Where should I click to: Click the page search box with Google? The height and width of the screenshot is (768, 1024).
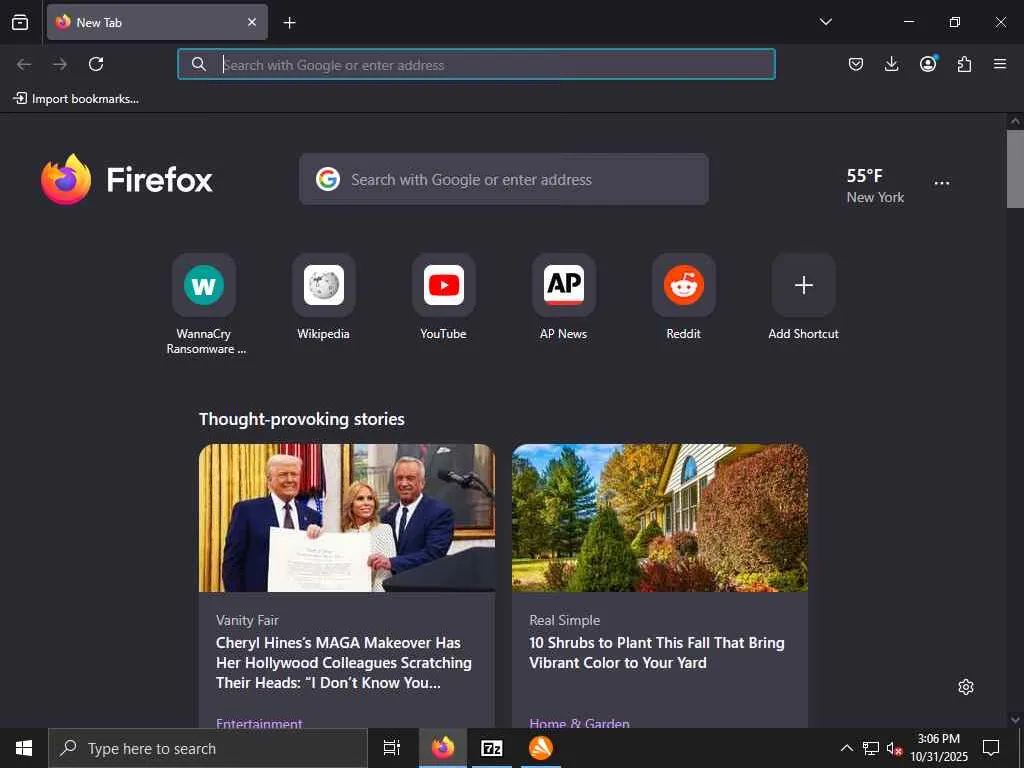click(504, 179)
